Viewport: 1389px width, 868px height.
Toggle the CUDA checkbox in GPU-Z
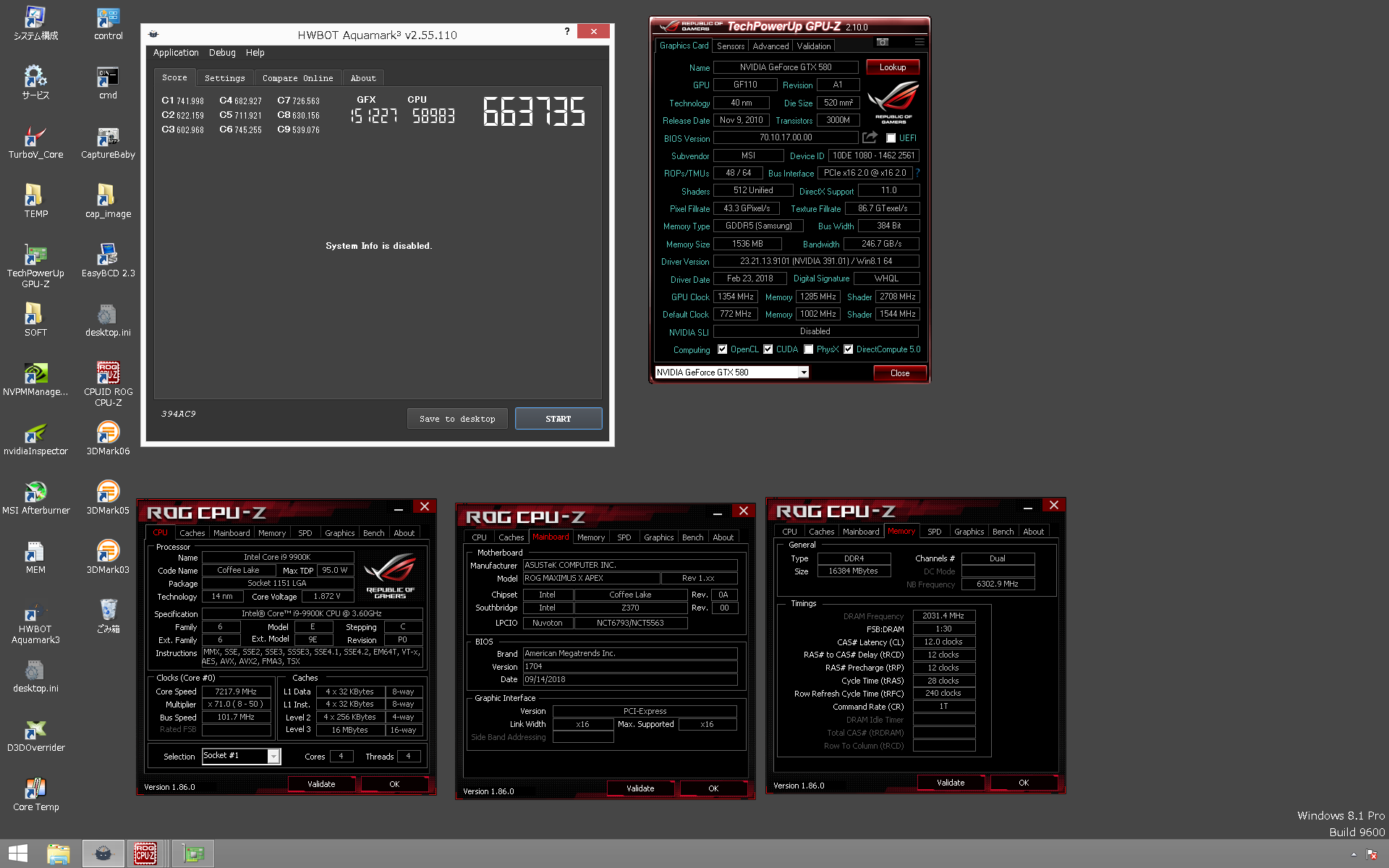click(x=768, y=349)
